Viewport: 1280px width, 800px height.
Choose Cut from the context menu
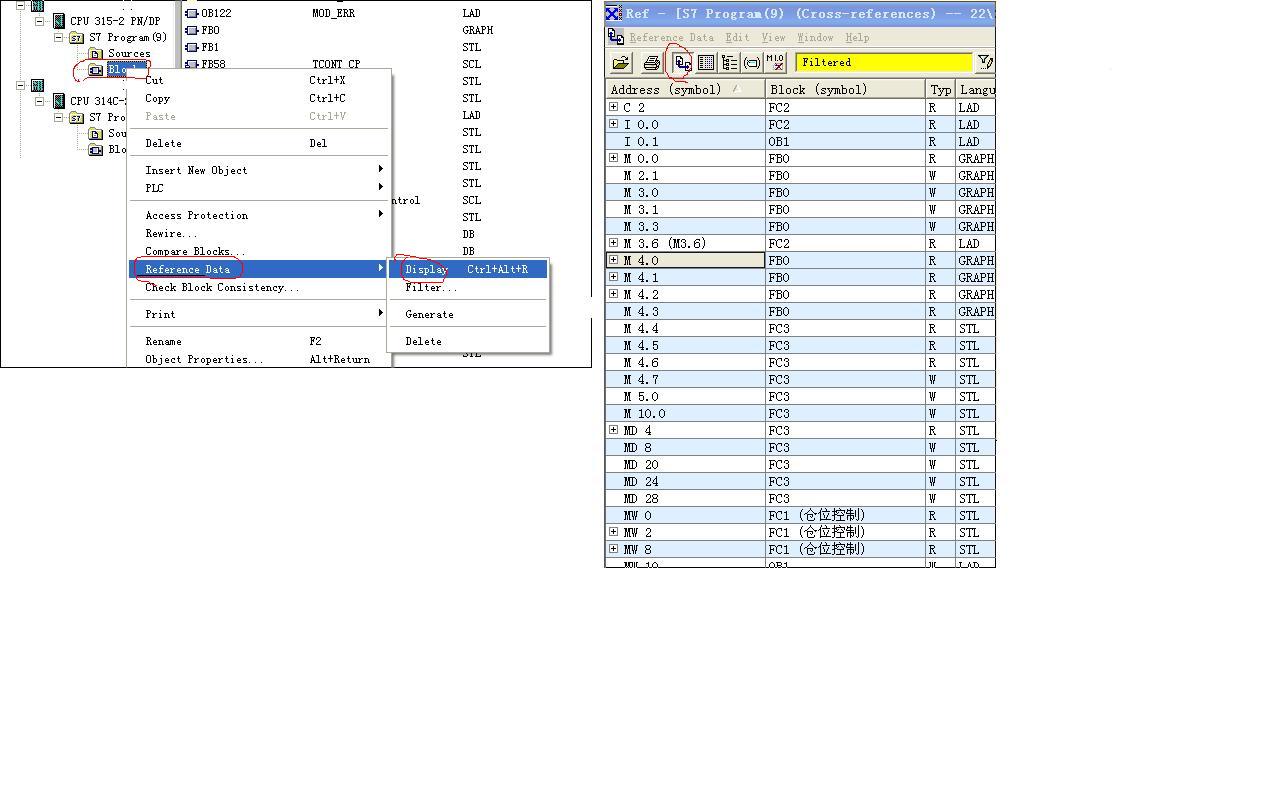[x=259, y=80]
